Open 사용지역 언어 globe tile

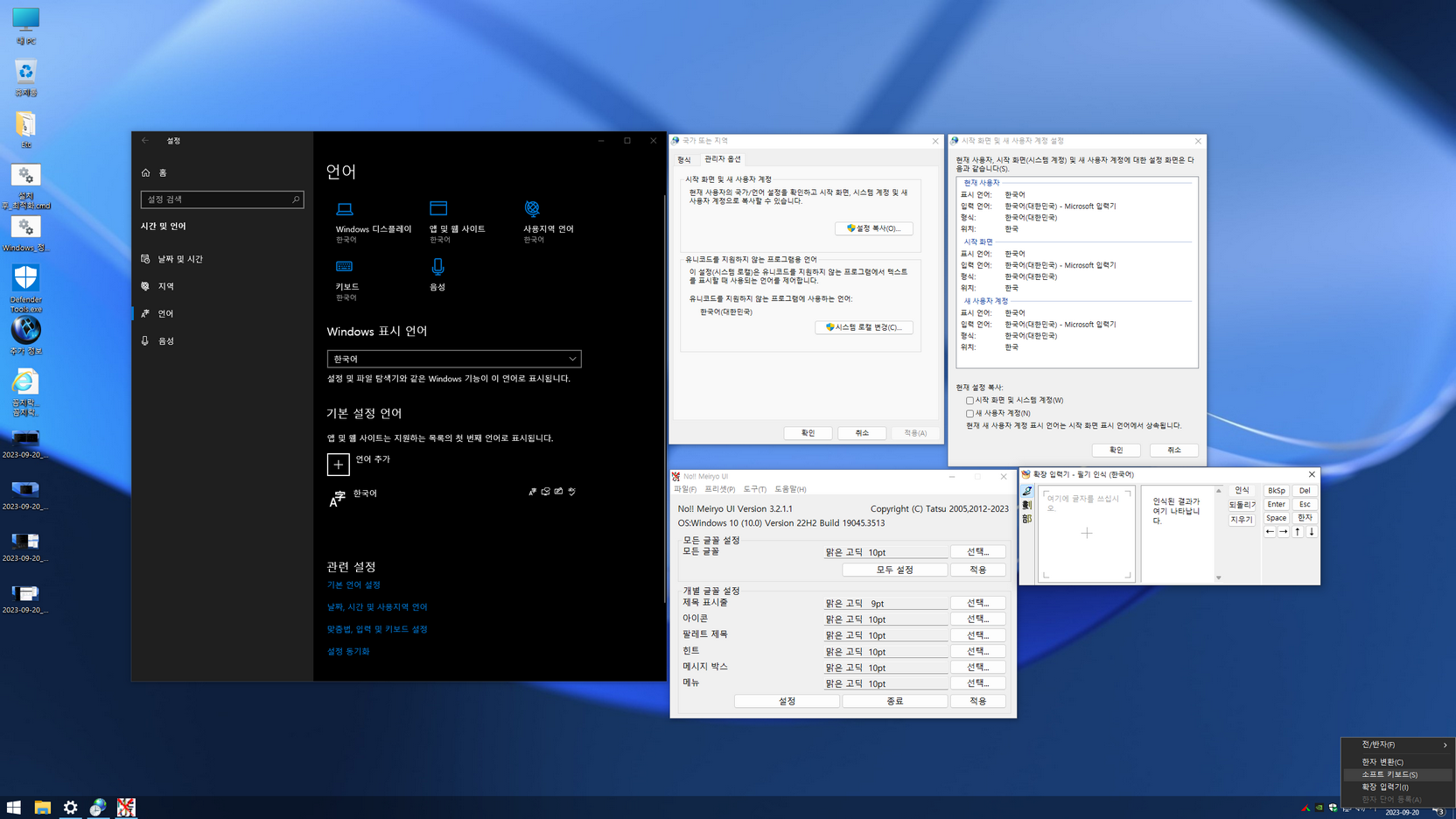point(548,221)
